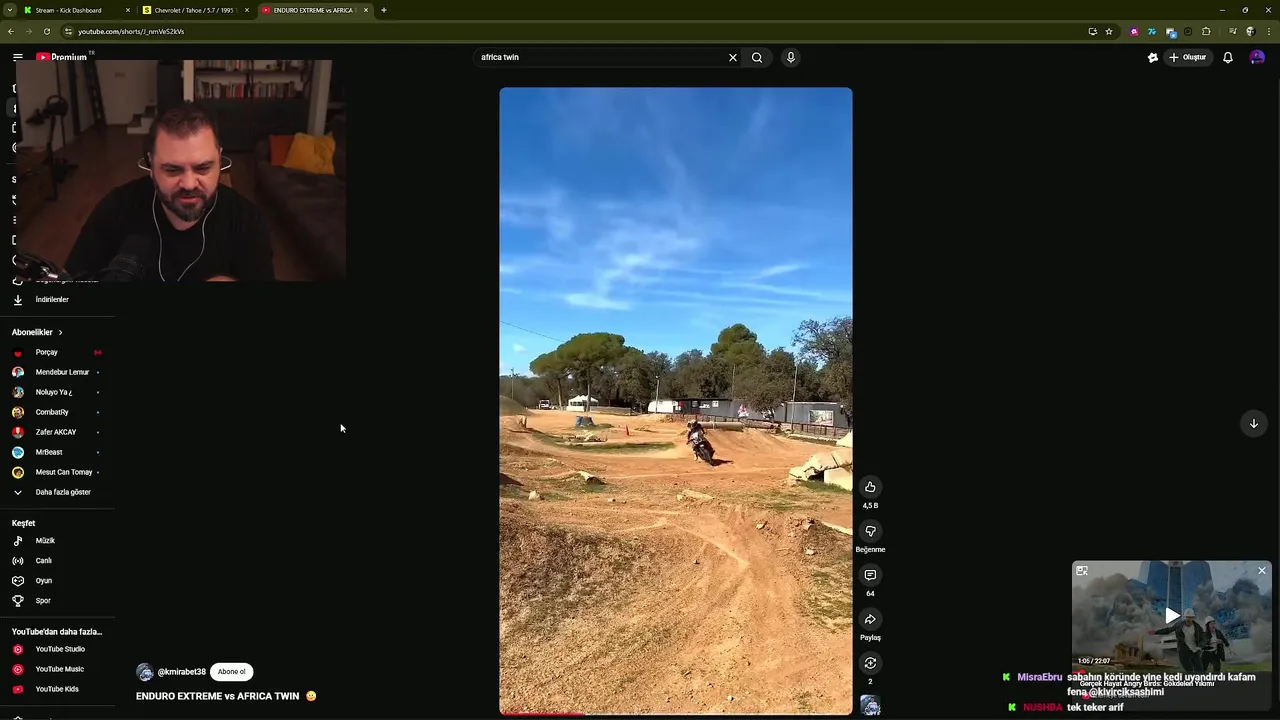Open the YouTube hamburger guide menu
Image resolution: width=1280 pixels, height=720 pixels.
click(17, 57)
